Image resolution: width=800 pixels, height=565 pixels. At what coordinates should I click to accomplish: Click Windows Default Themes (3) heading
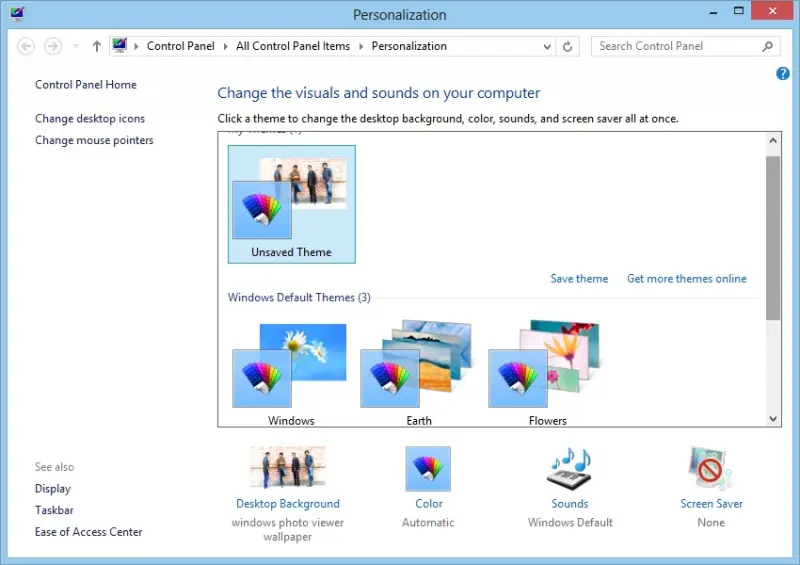click(299, 298)
